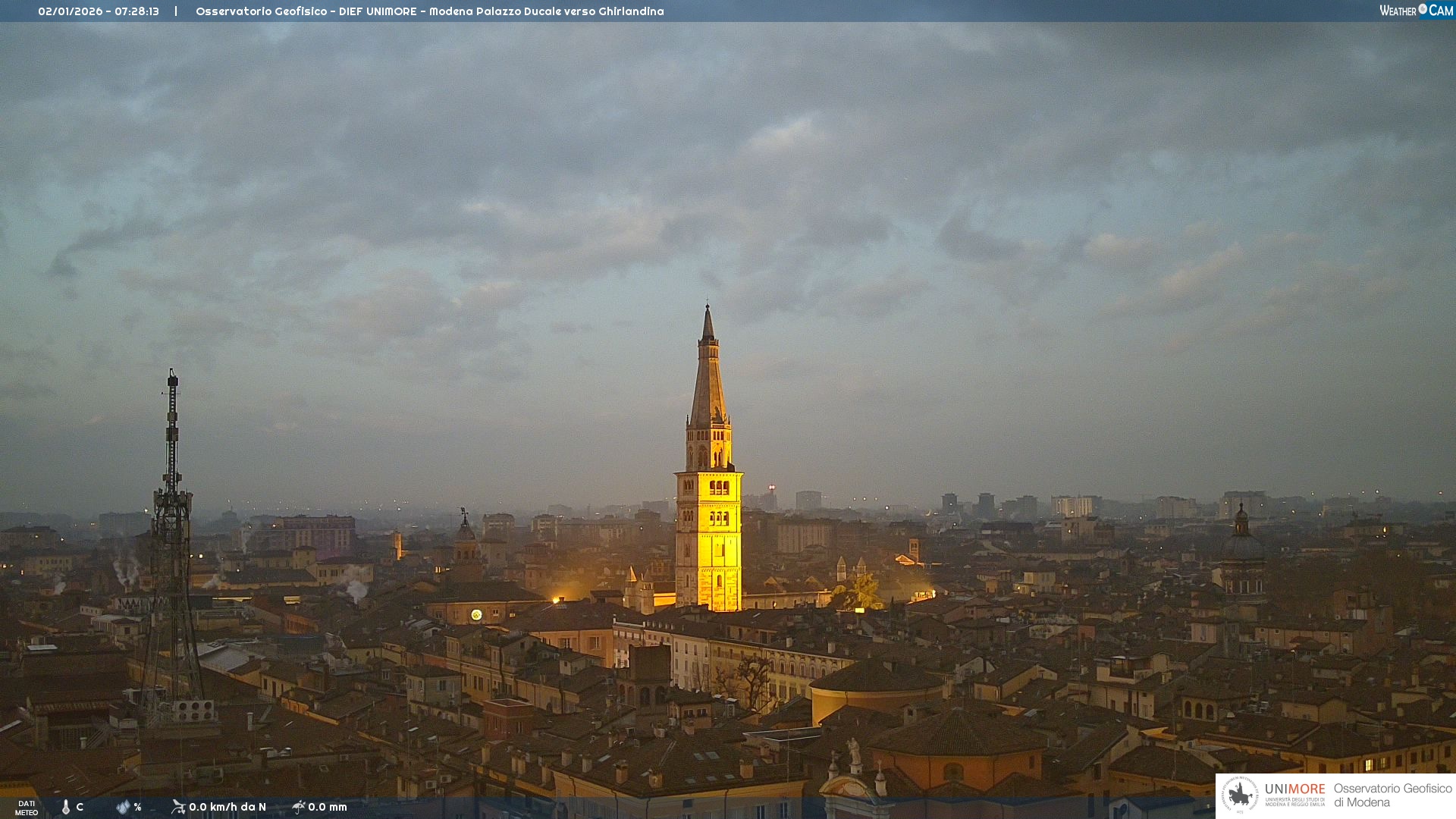1456x819 pixels.
Task: Click the DATI METEO label
Action: (27, 808)
